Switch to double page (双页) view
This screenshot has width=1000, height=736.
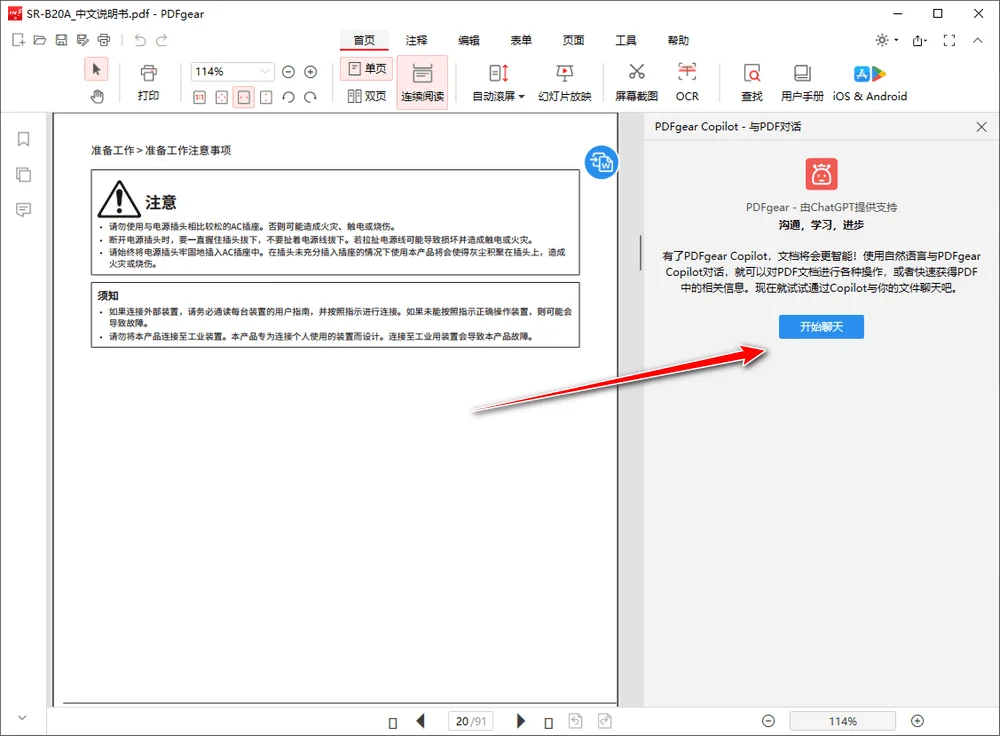pos(366,96)
